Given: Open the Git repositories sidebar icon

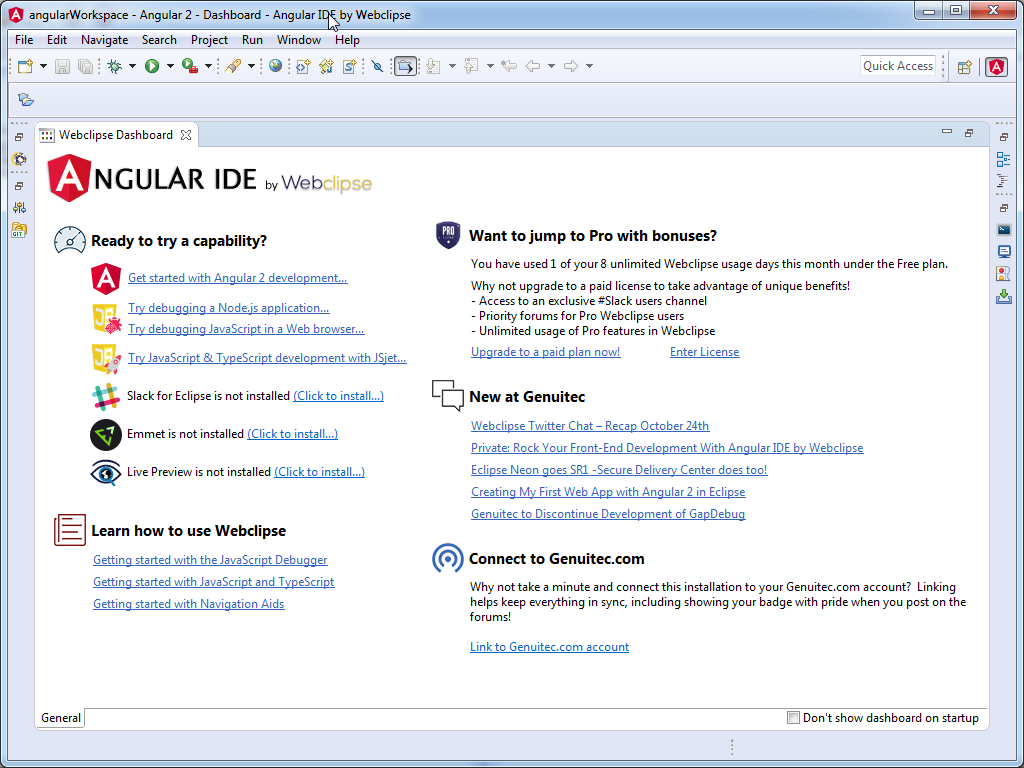Looking at the screenshot, I should coord(20,230).
